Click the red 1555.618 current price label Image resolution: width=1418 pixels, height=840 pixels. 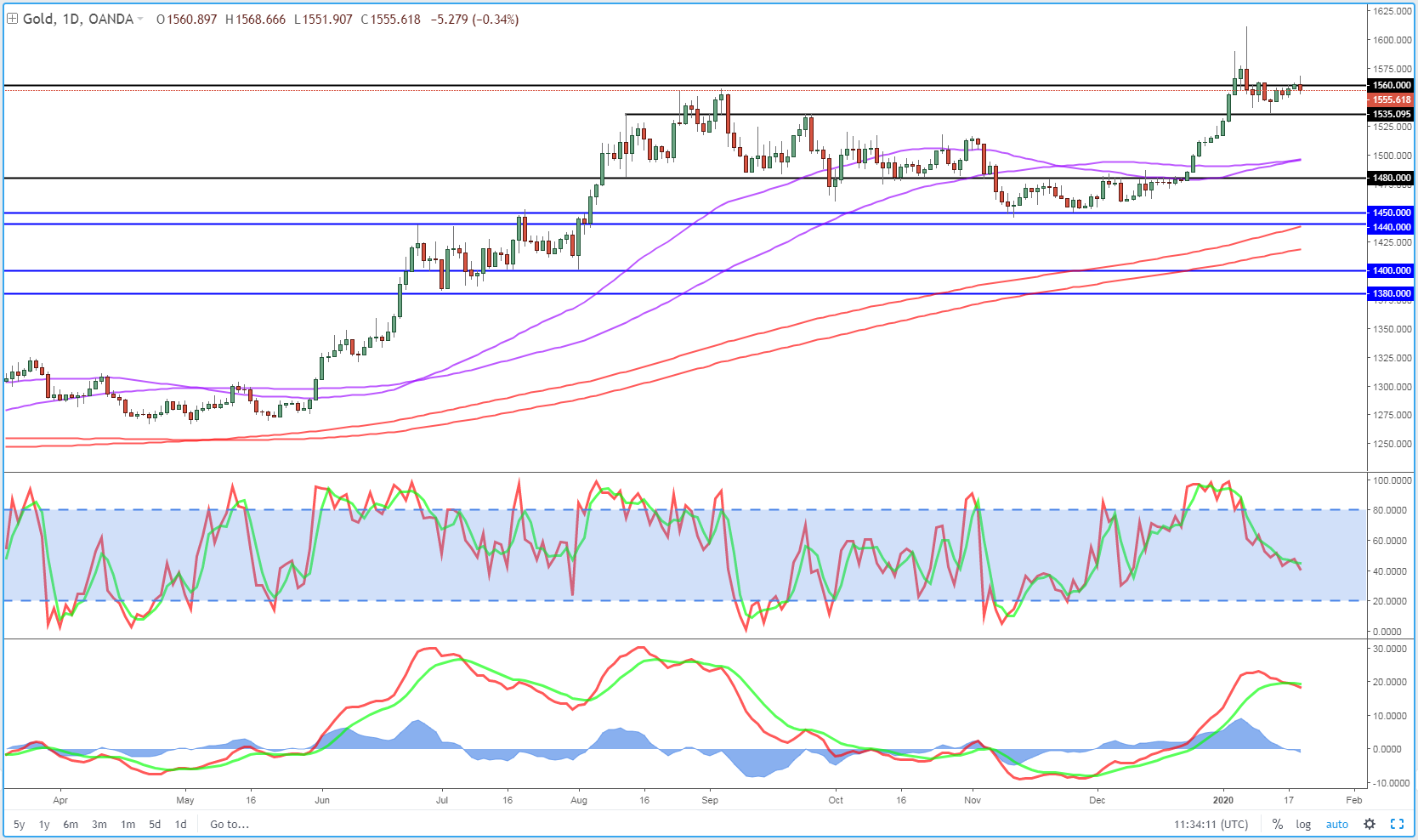[1391, 99]
